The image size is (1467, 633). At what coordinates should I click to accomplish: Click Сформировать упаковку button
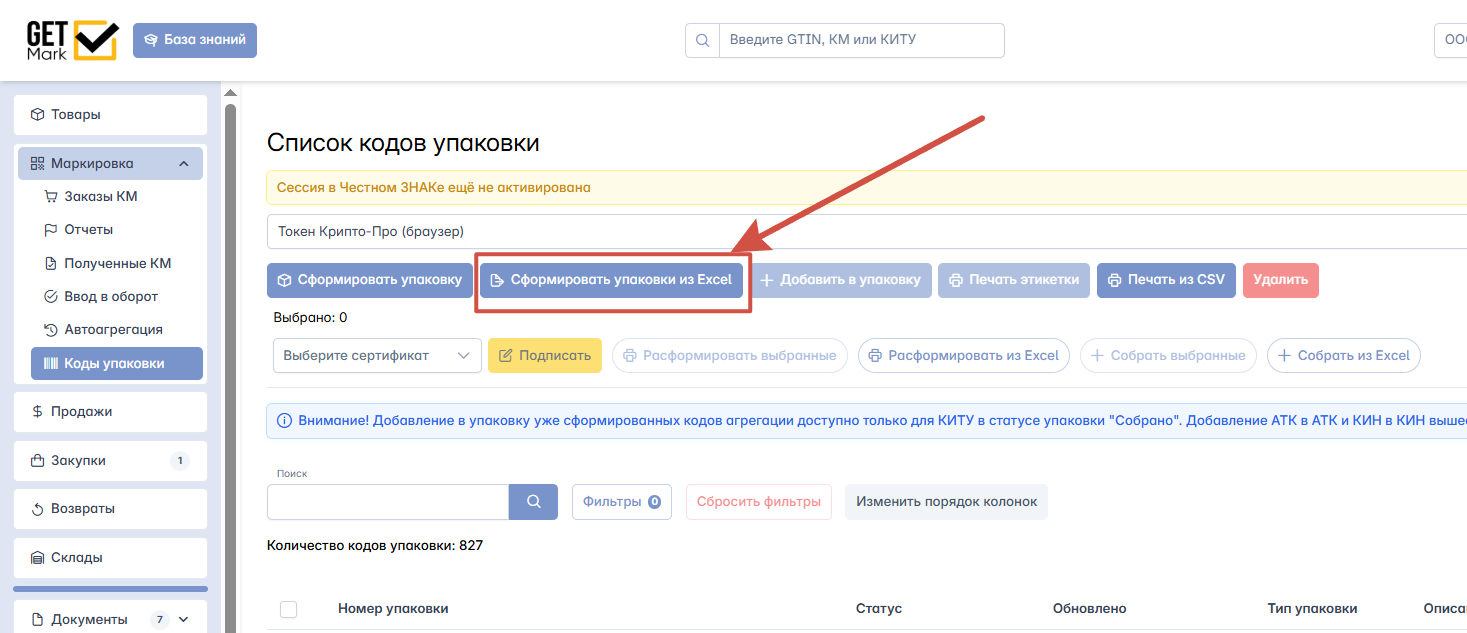(369, 280)
